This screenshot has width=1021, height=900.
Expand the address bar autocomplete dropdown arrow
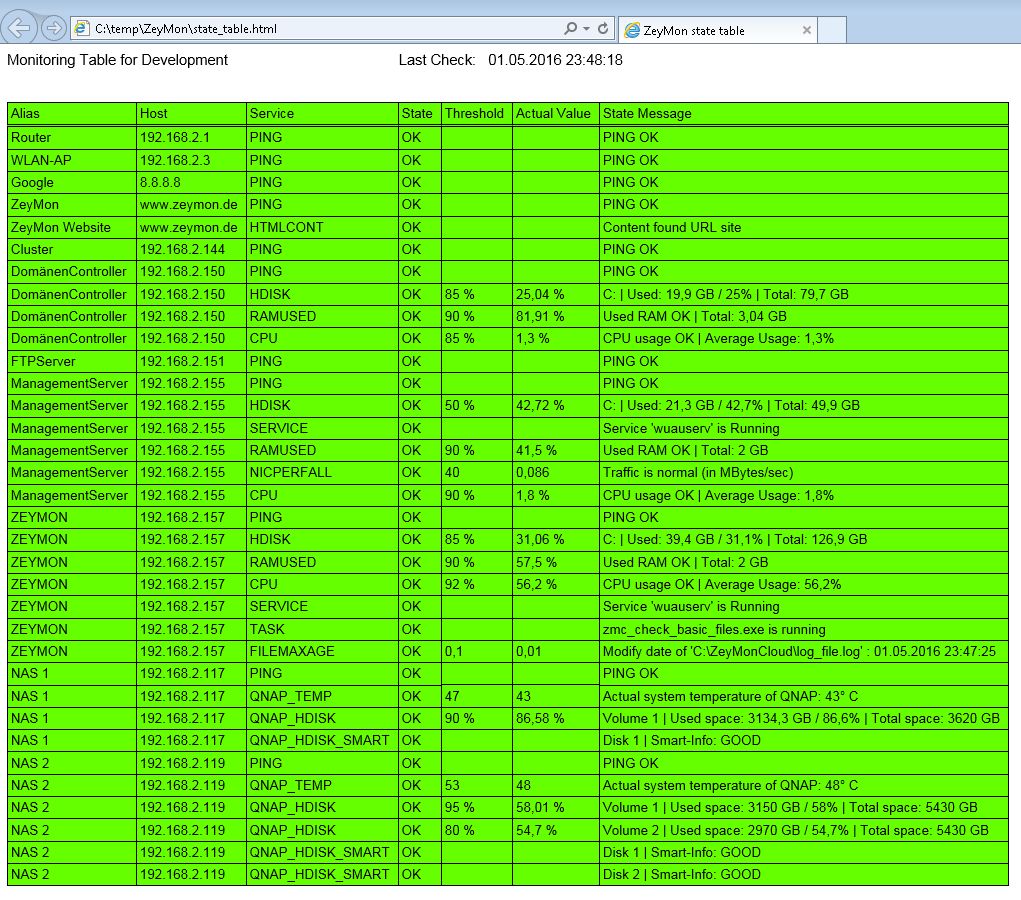[x=586, y=29]
